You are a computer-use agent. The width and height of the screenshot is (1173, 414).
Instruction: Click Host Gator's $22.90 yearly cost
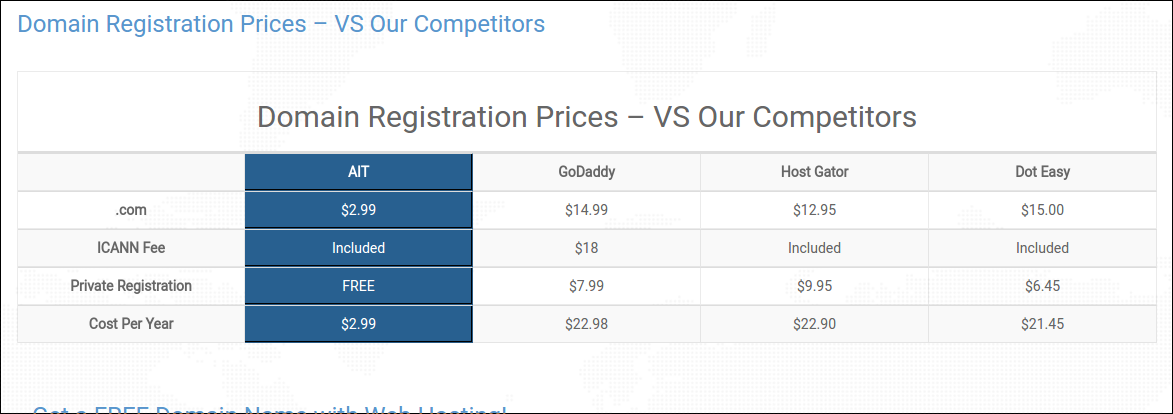(x=815, y=324)
